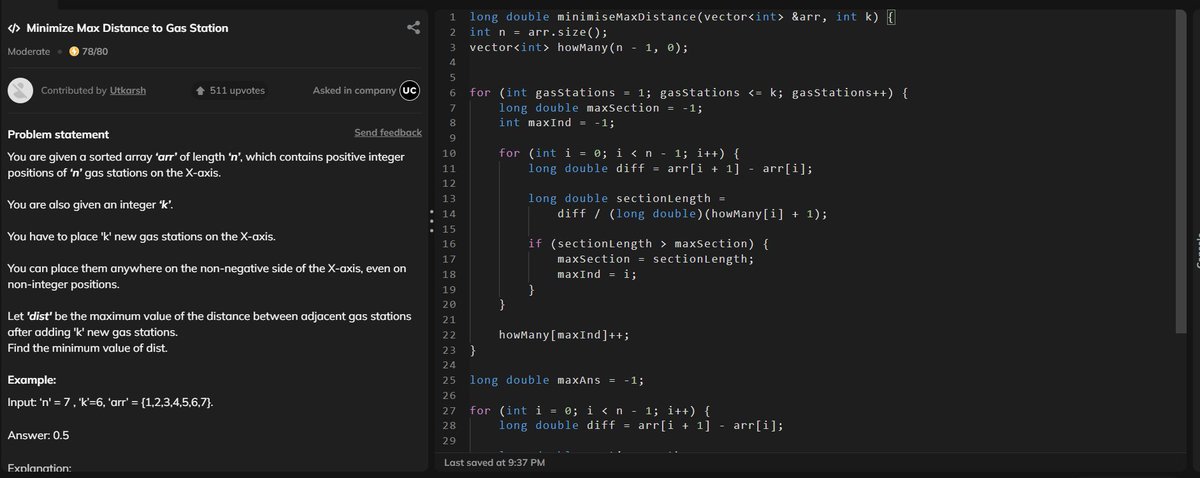This screenshot has width=1200, height=478.
Task: Click the paragraph beginning Let 'dist' be the maximum
Action: click(209, 324)
